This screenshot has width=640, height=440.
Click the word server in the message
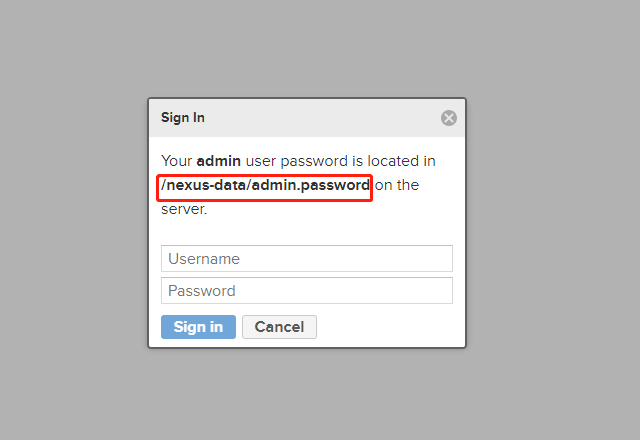(x=181, y=210)
